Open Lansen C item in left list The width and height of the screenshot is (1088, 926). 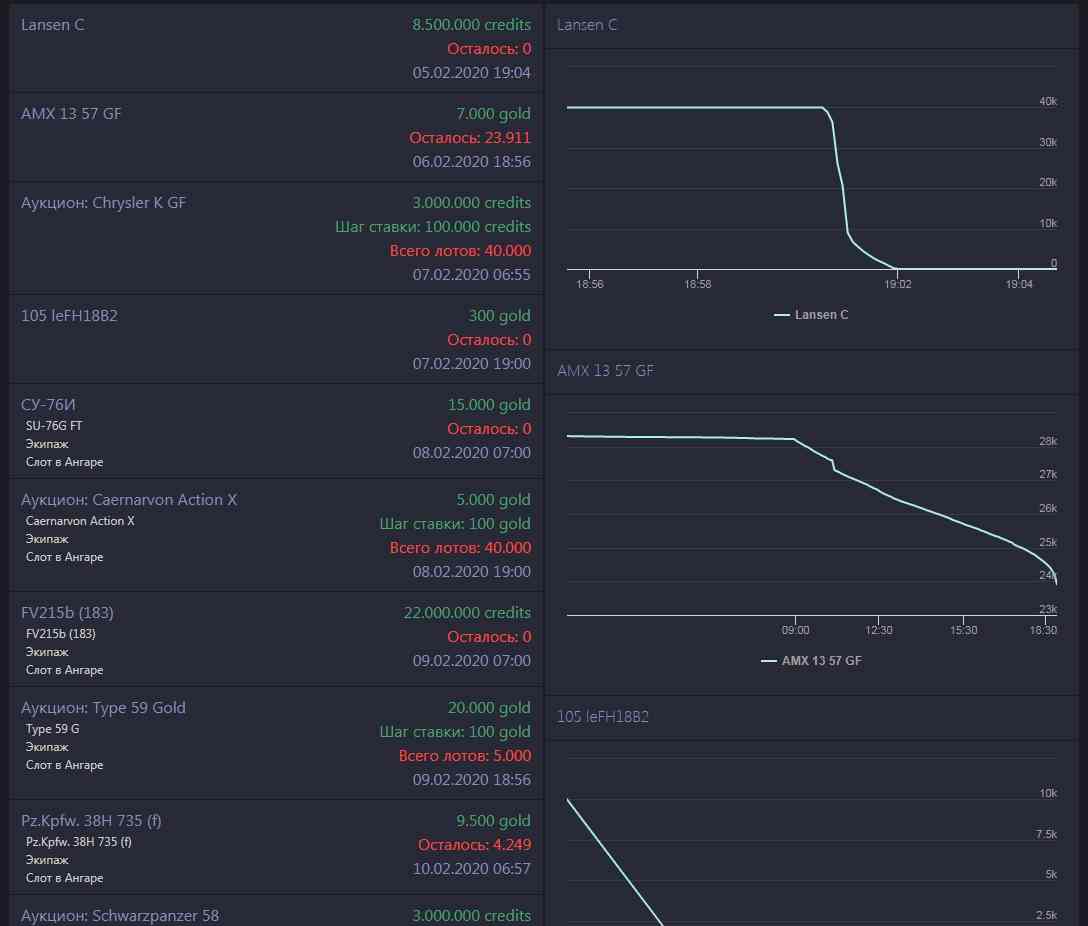(x=53, y=25)
